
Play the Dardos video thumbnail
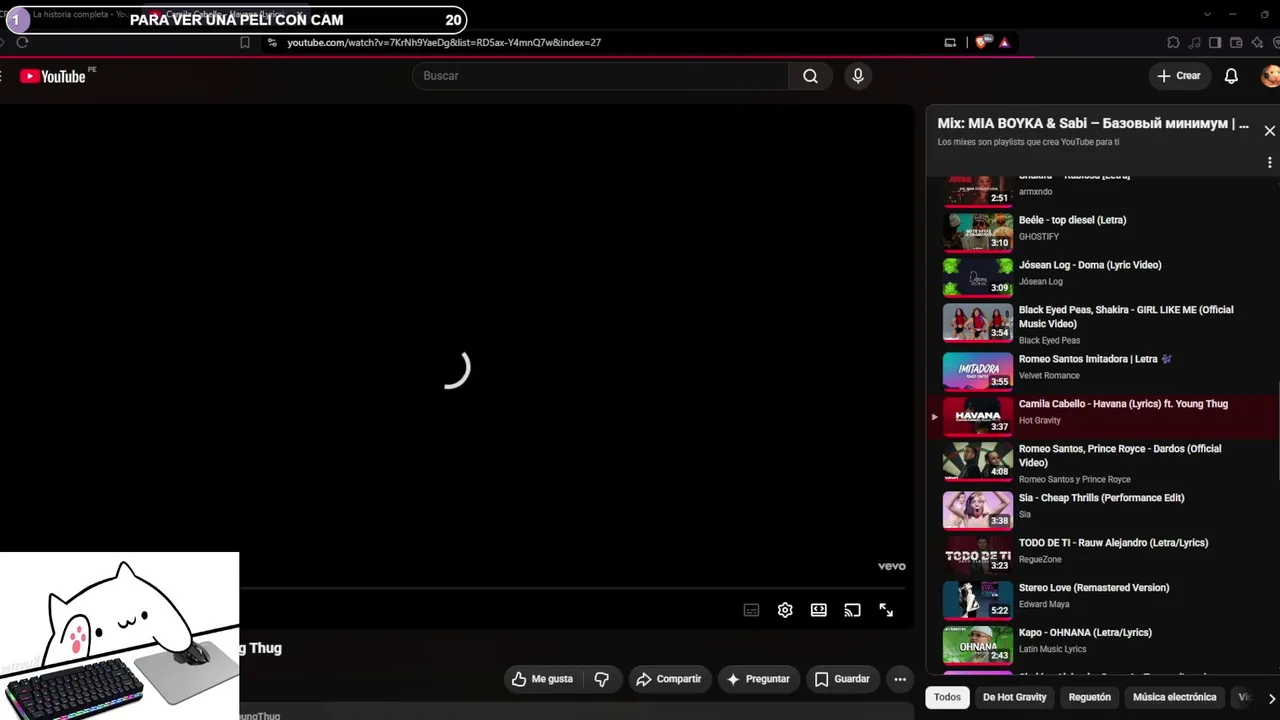tap(978, 461)
